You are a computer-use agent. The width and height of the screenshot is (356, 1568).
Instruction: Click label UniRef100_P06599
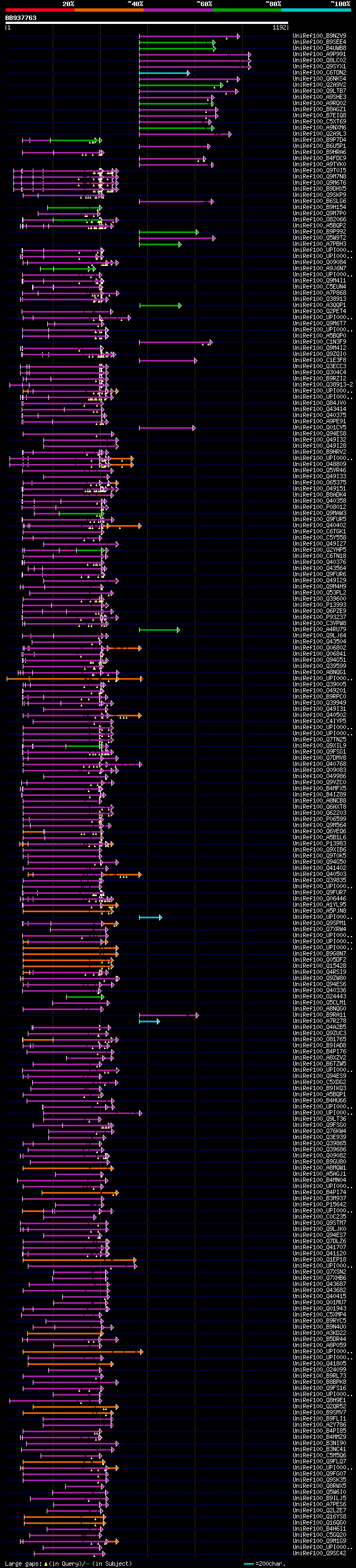319,819
